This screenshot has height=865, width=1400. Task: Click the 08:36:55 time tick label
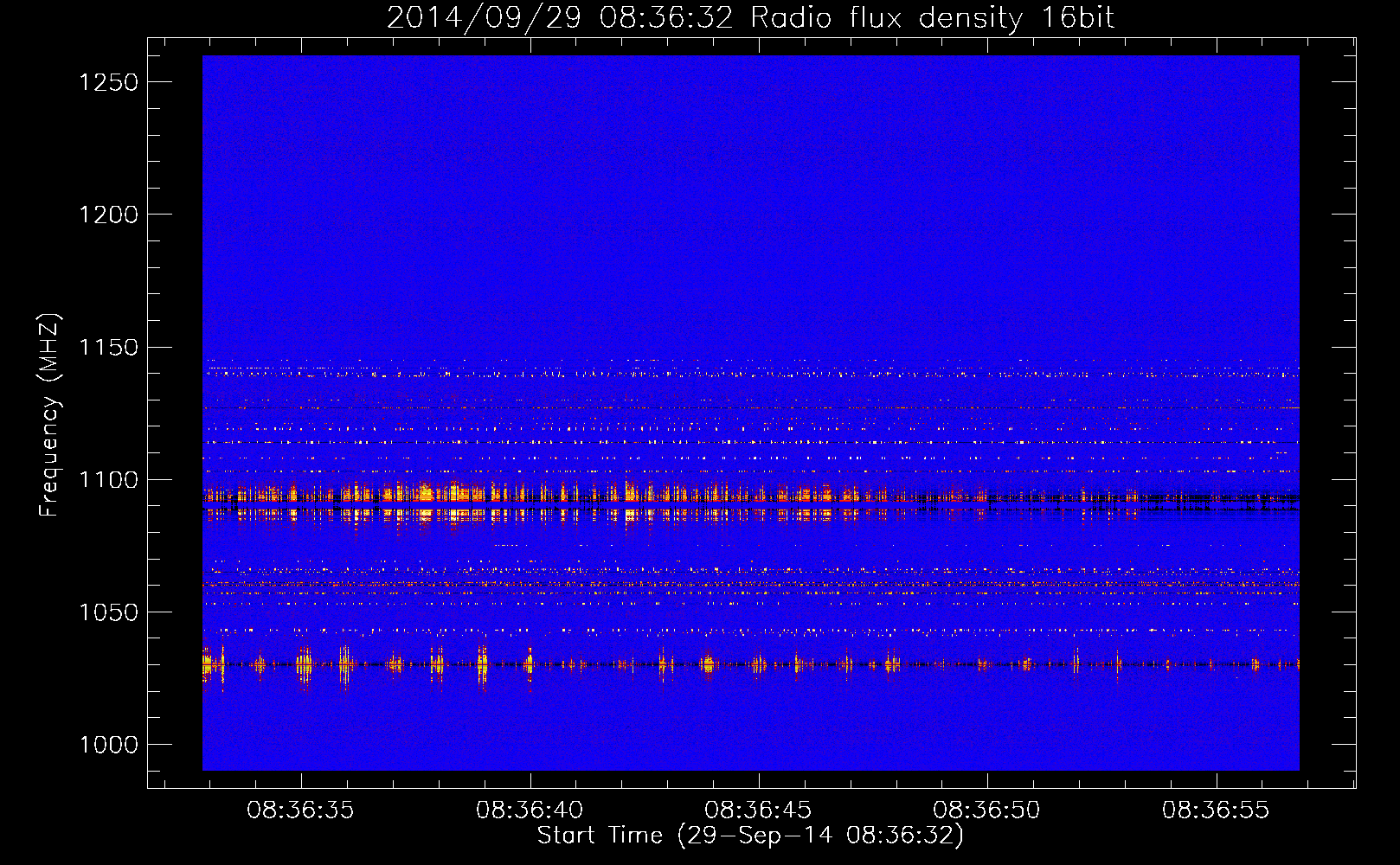[x=1216, y=811]
